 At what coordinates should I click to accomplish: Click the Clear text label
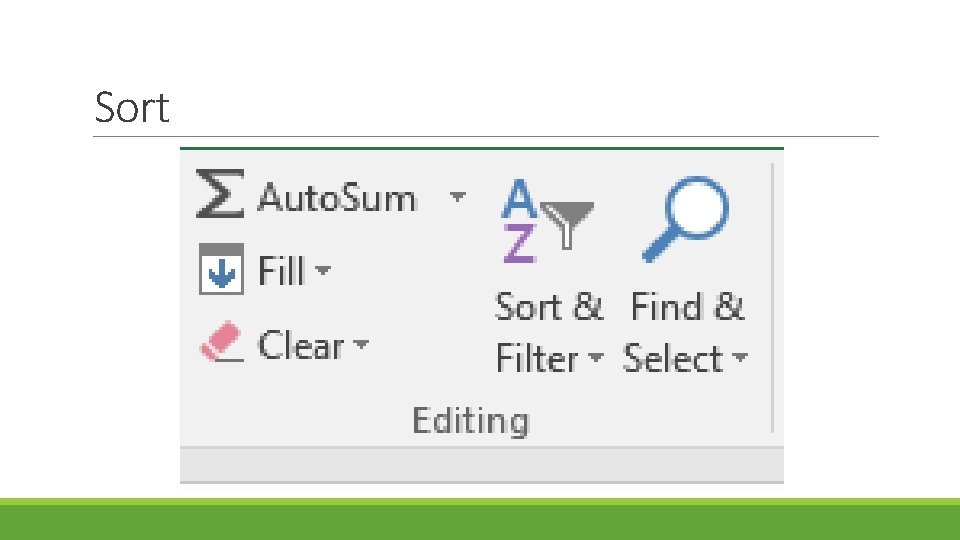[301, 345]
